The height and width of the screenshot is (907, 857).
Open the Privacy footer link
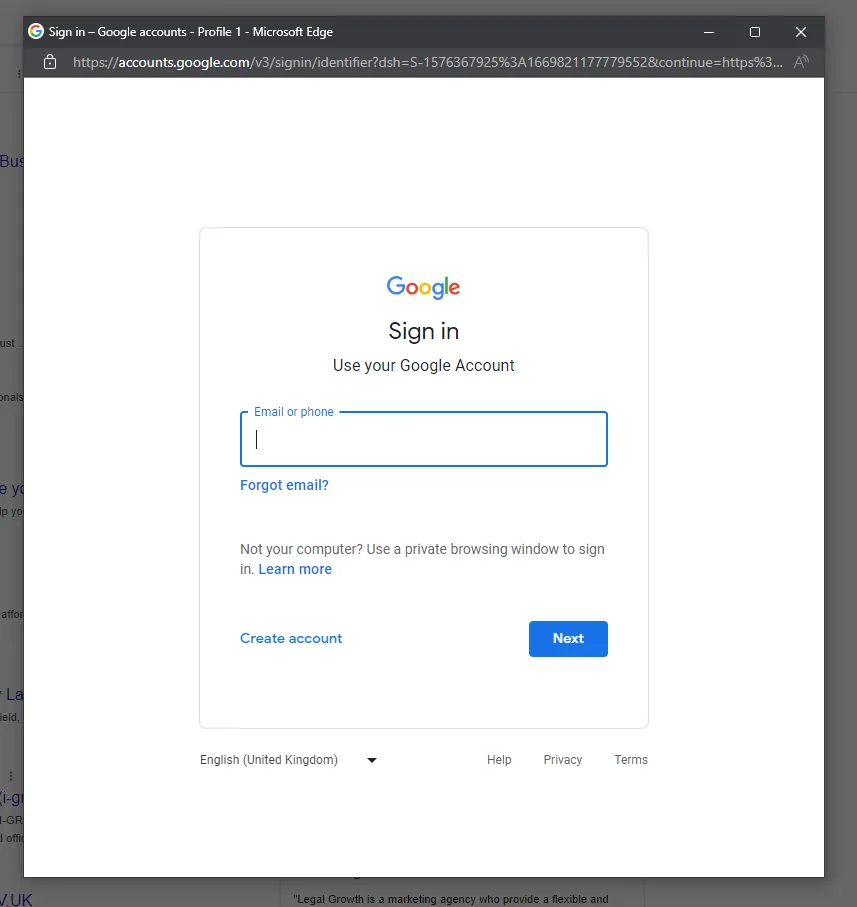[x=563, y=759]
